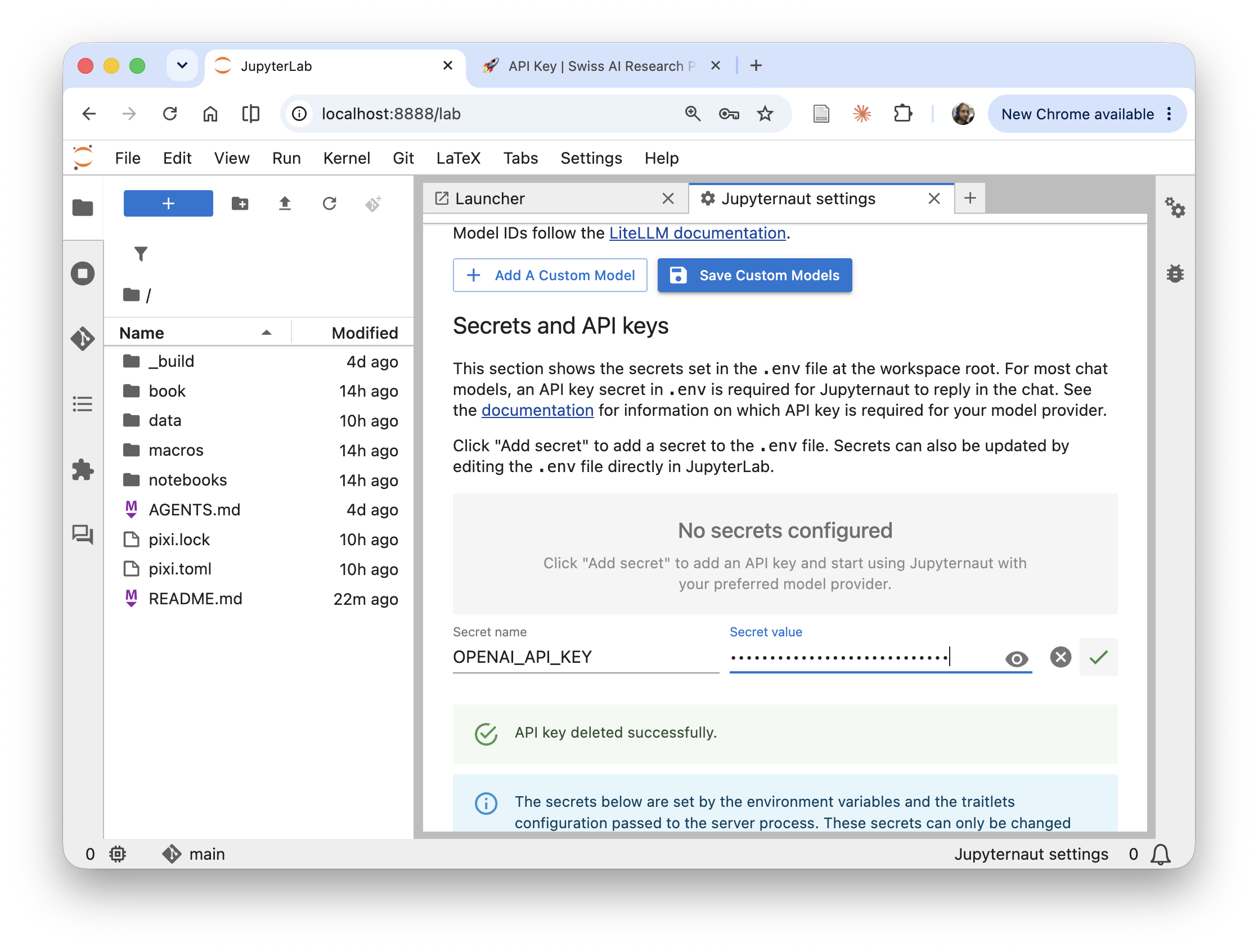Click the kernel chip icon in status bar
The height and width of the screenshot is (952, 1258).
118,854
